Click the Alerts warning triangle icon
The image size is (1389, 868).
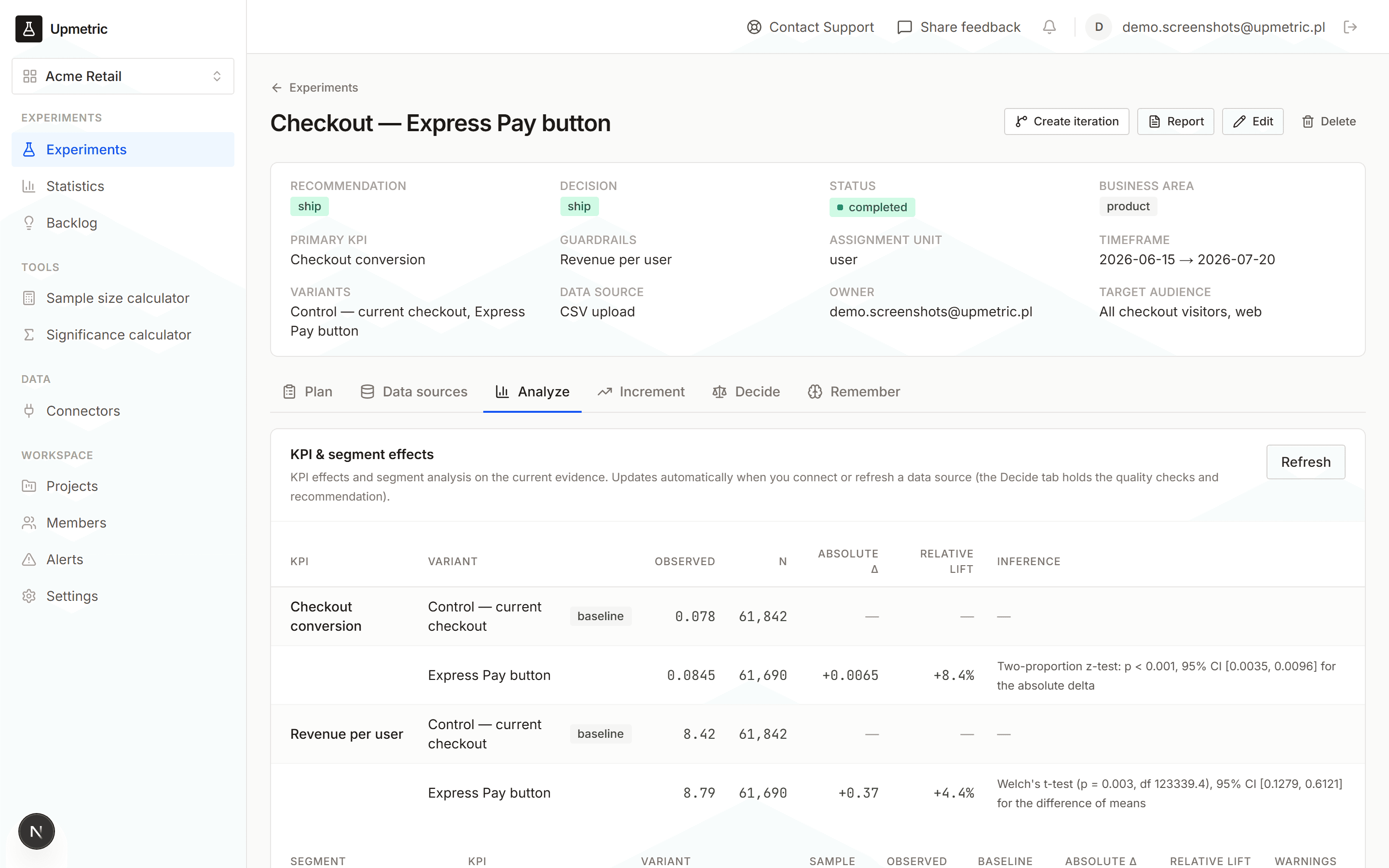tap(29, 559)
